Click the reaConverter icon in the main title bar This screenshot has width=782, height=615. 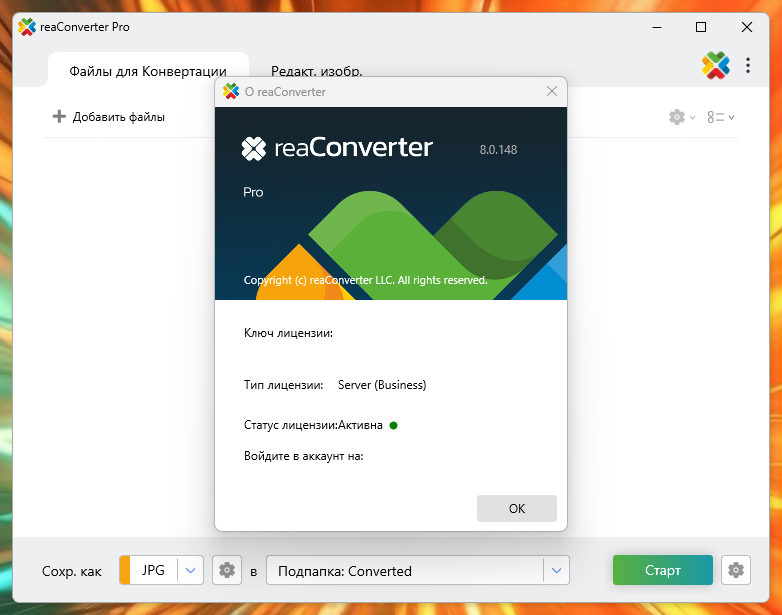pyautogui.click(x=27, y=27)
